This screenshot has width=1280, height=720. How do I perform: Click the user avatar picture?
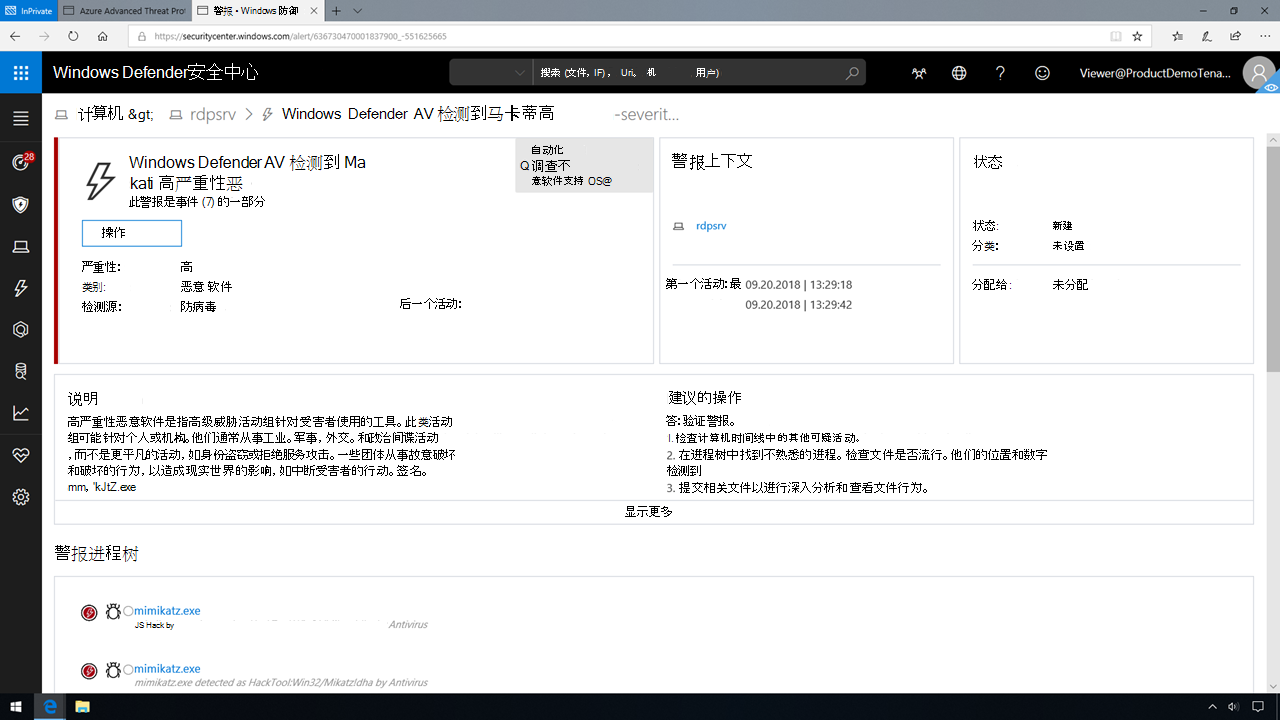(x=1258, y=73)
